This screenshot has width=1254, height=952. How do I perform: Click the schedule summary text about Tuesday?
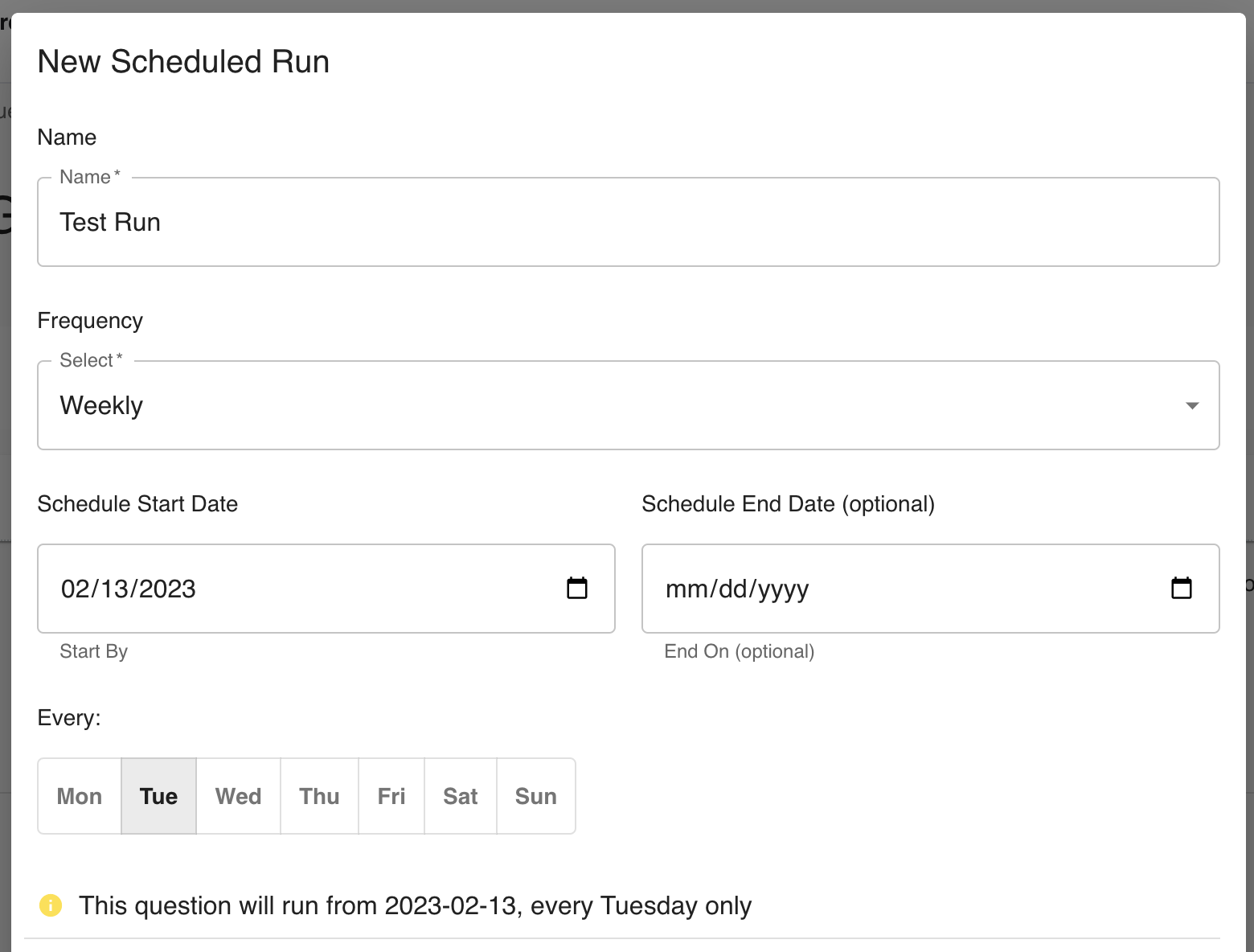point(415,905)
